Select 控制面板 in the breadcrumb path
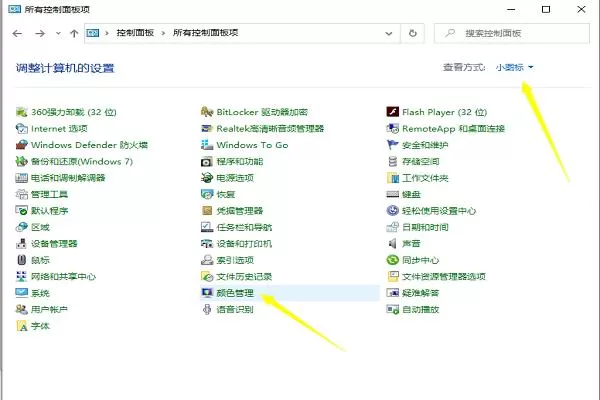 [135, 33]
